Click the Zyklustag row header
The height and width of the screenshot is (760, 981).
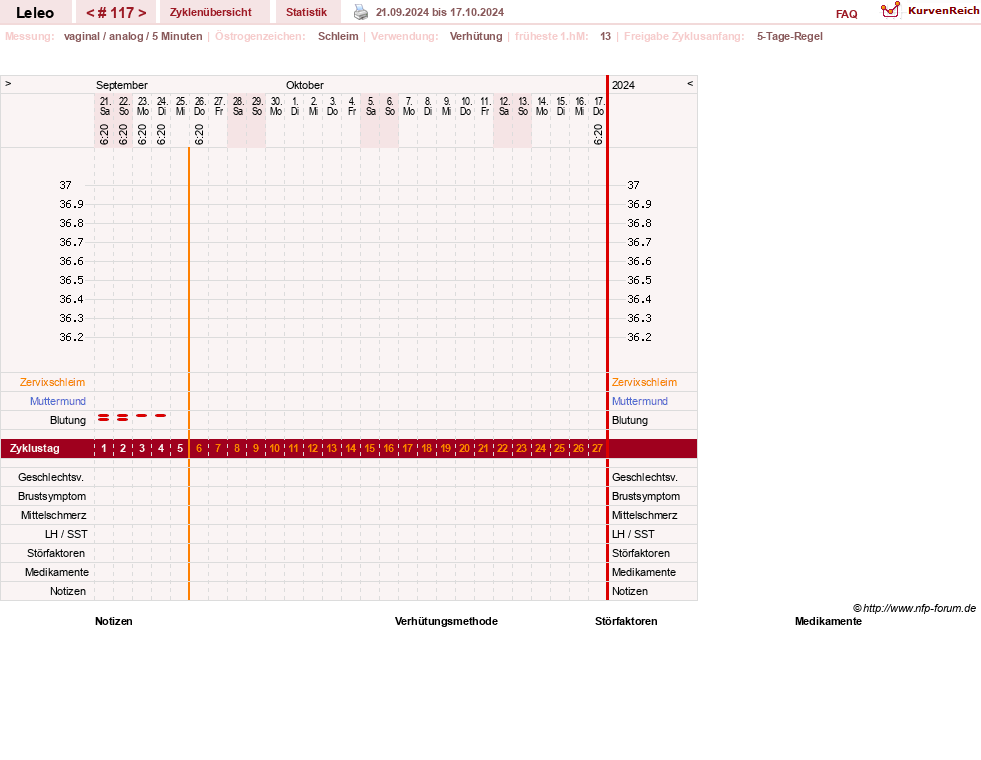tap(35, 448)
